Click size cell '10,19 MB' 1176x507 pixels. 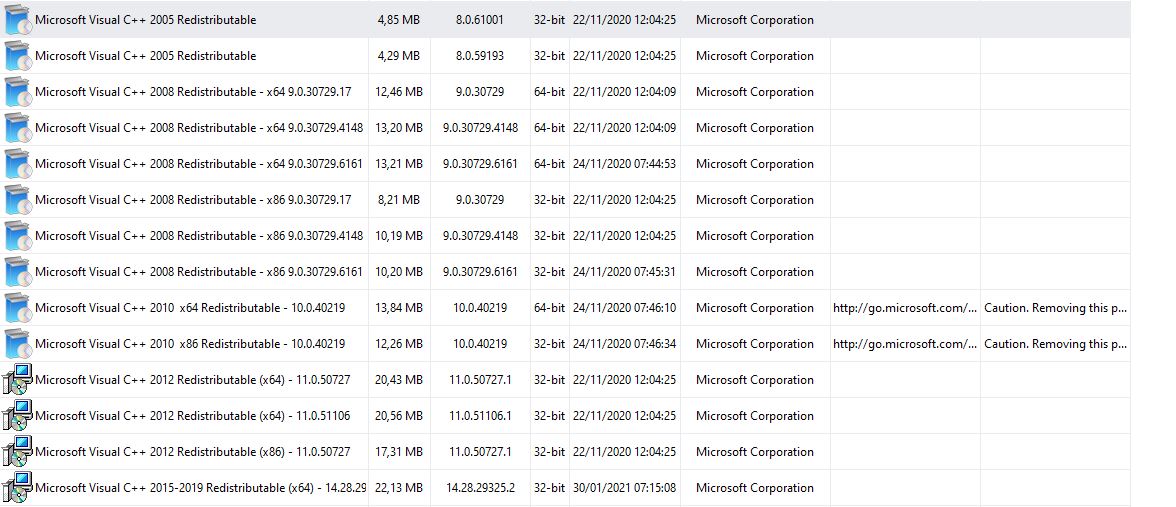[399, 236]
